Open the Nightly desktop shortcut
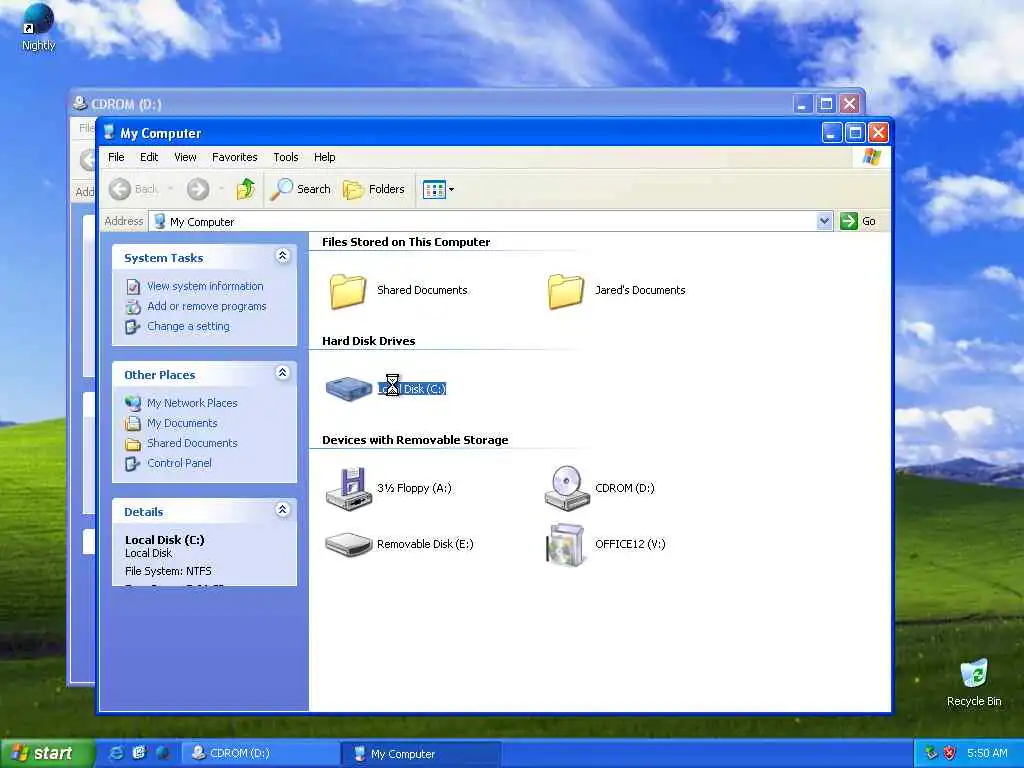 pos(38,27)
